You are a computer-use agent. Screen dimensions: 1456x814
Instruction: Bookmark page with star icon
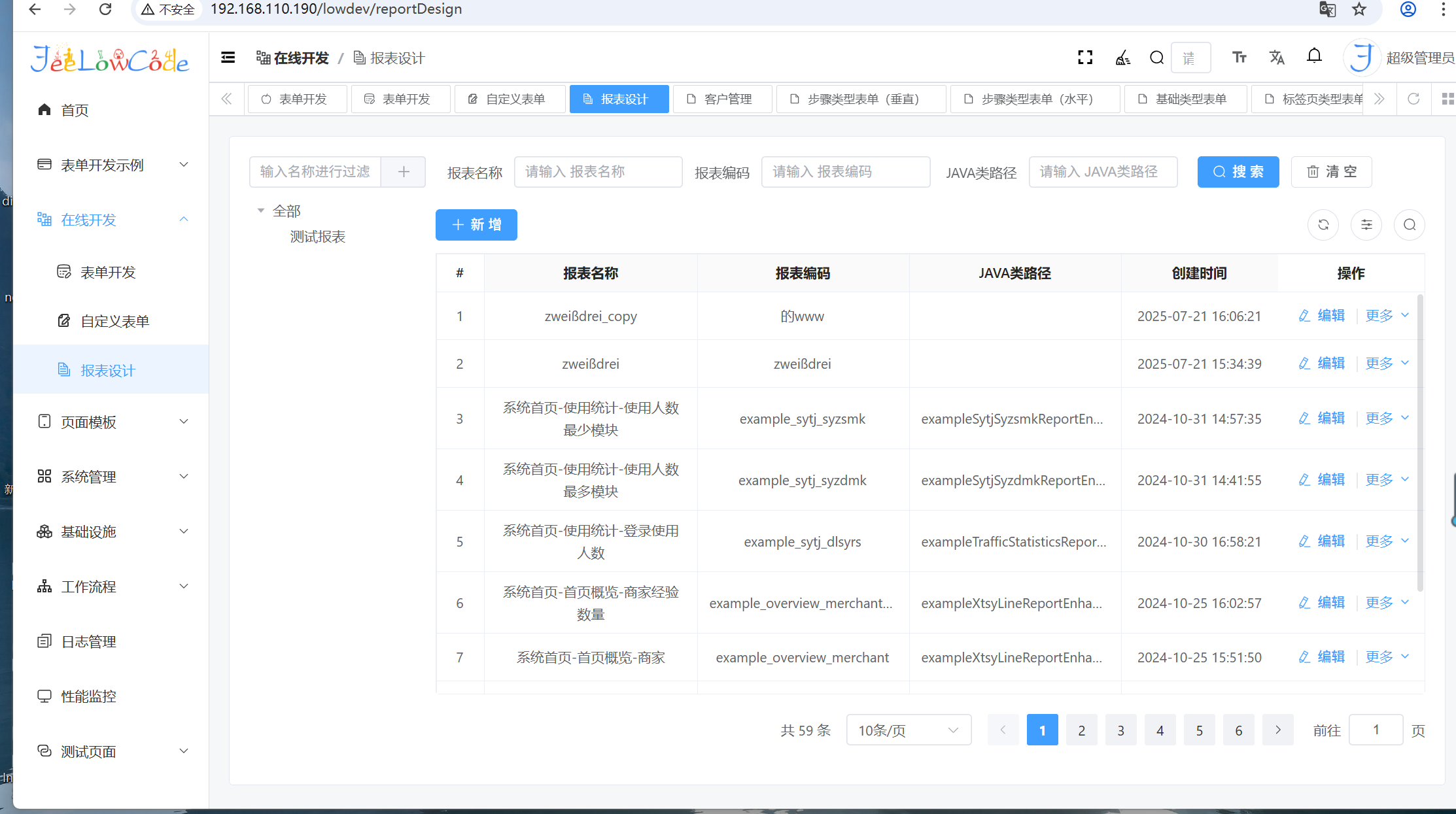(x=1359, y=9)
